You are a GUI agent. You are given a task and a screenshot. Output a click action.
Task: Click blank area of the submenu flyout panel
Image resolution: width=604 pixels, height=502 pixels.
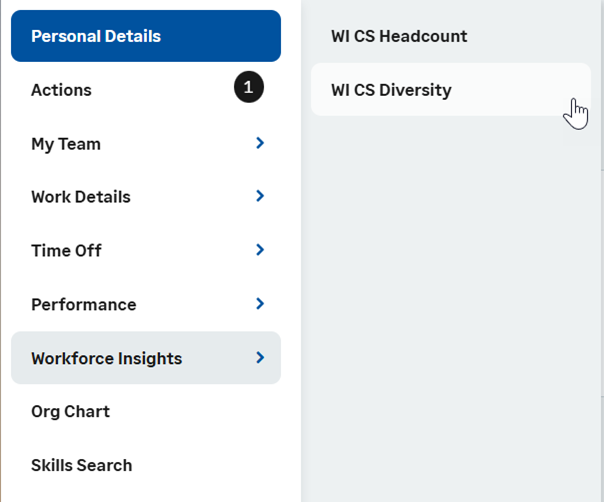pyautogui.click(x=450, y=300)
